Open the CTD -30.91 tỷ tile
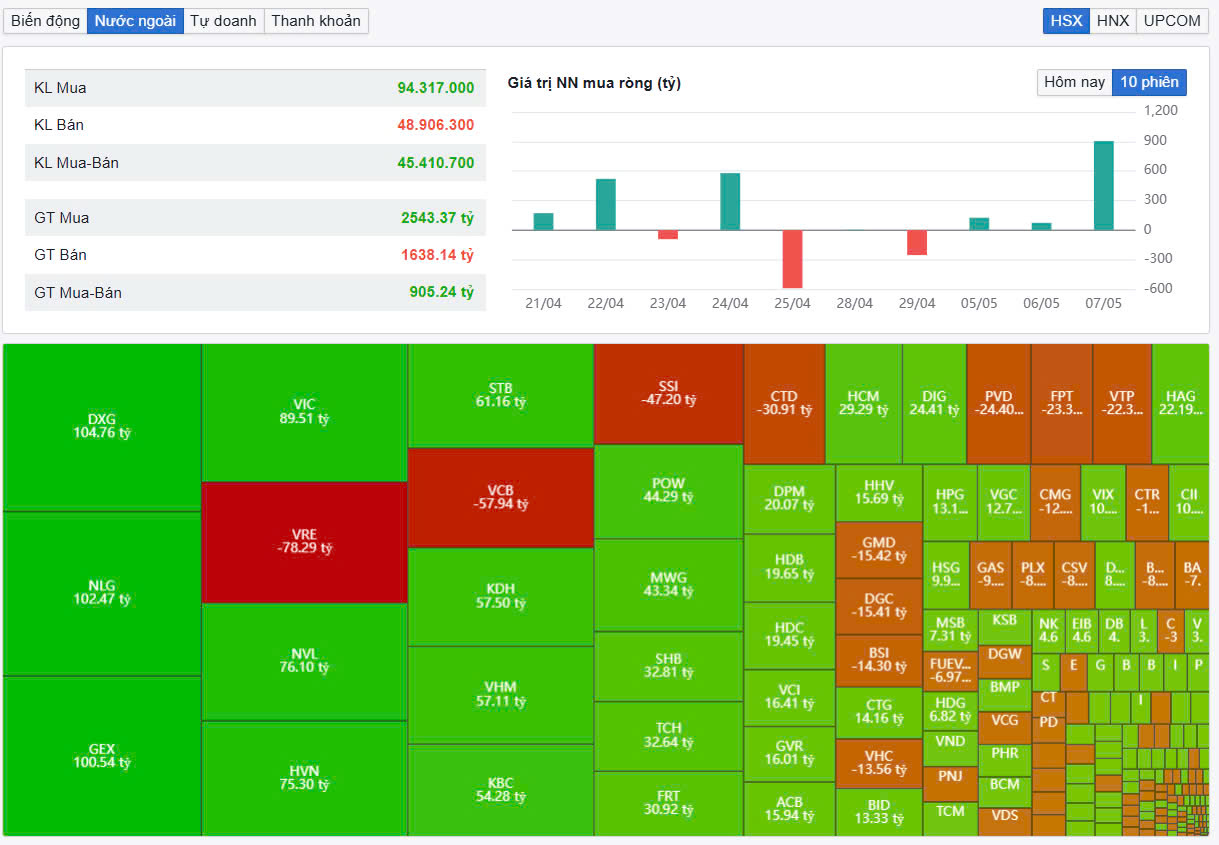Viewport: 1219px width, 845px height. pyautogui.click(x=784, y=404)
